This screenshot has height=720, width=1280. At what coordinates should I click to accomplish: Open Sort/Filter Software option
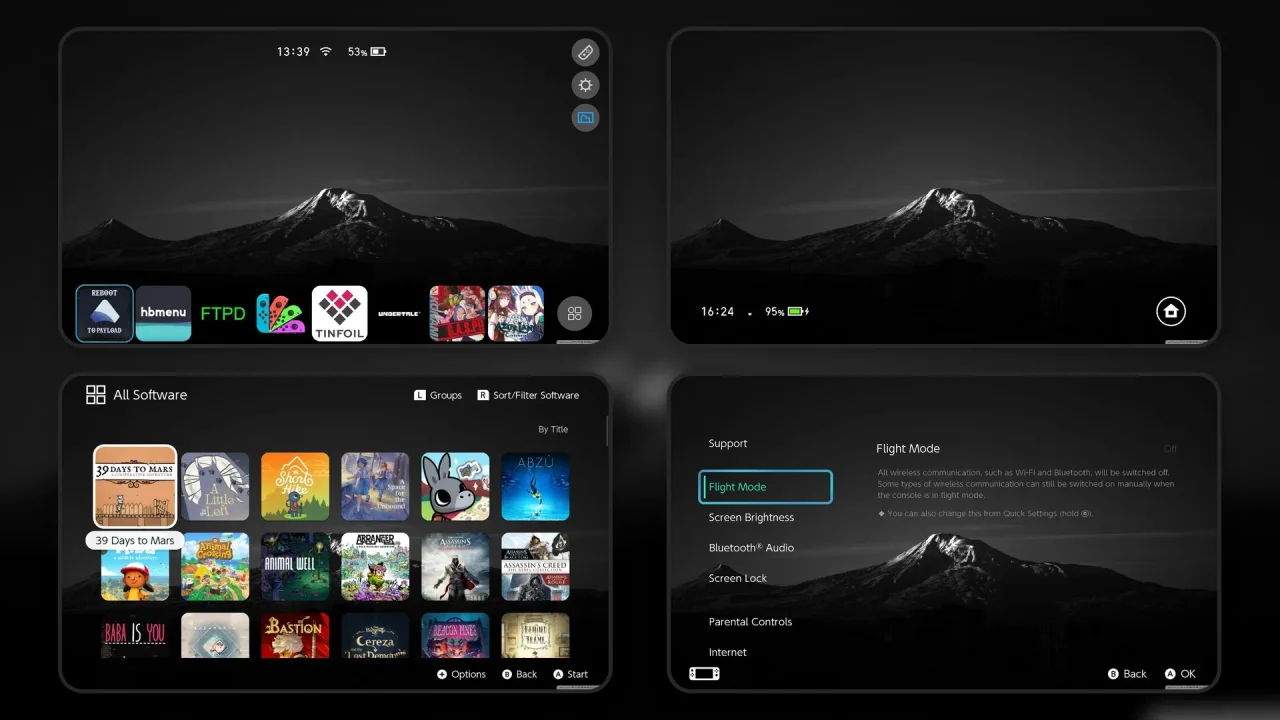[528, 395]
